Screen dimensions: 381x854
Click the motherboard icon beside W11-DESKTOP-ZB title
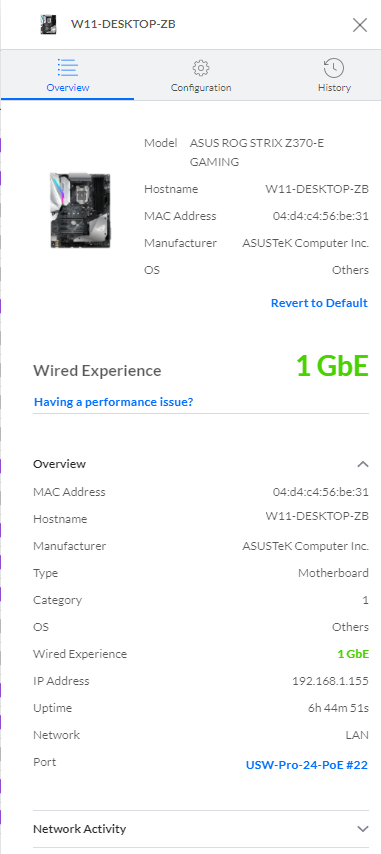pos(48,25)
